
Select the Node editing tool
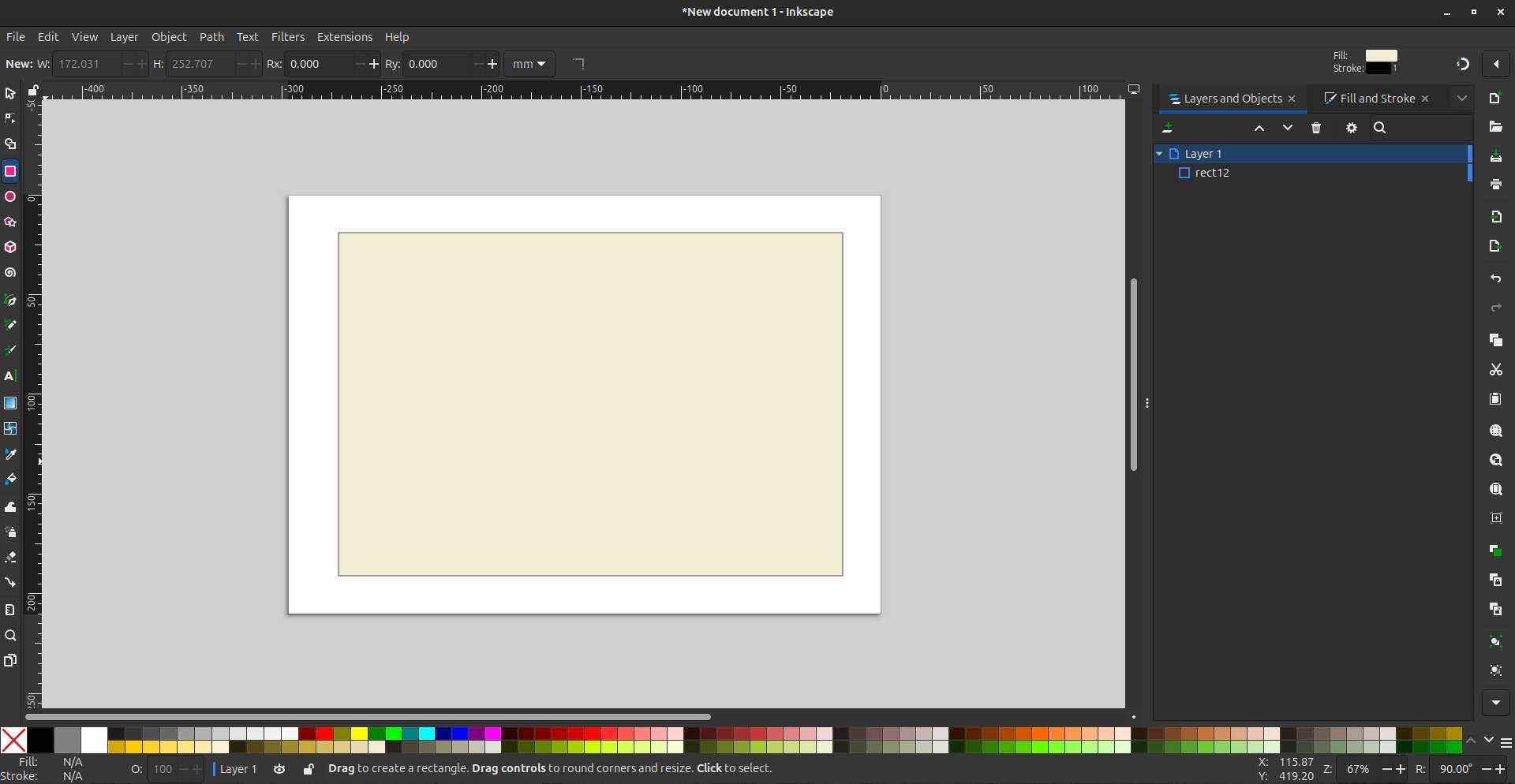10,119
